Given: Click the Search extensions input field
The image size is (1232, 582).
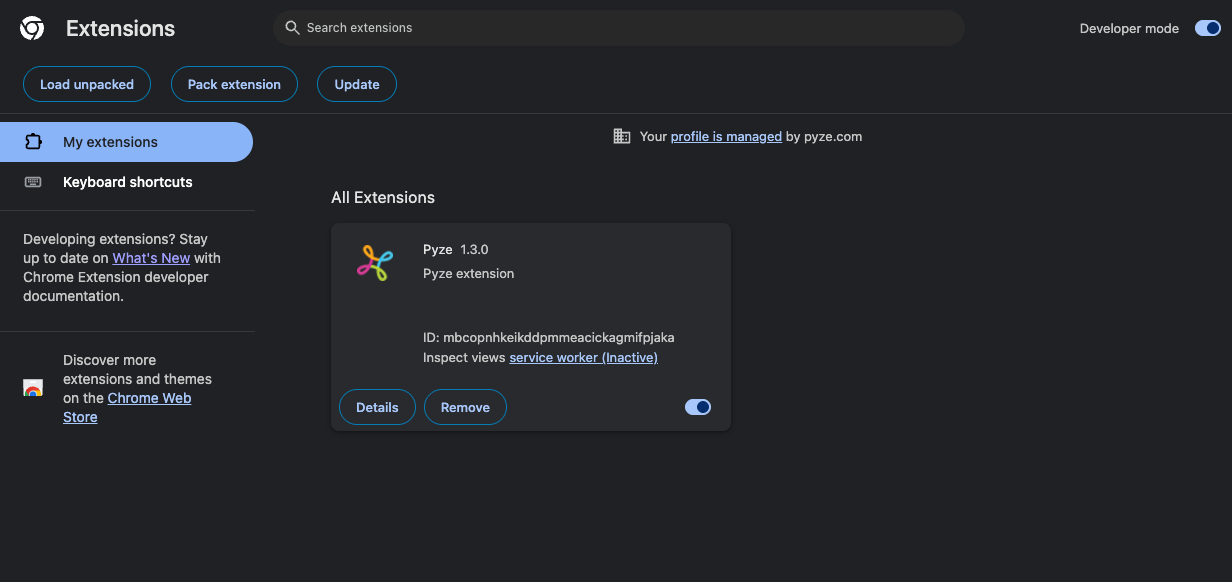Looking at the screenshot, I should coord(618,27).
